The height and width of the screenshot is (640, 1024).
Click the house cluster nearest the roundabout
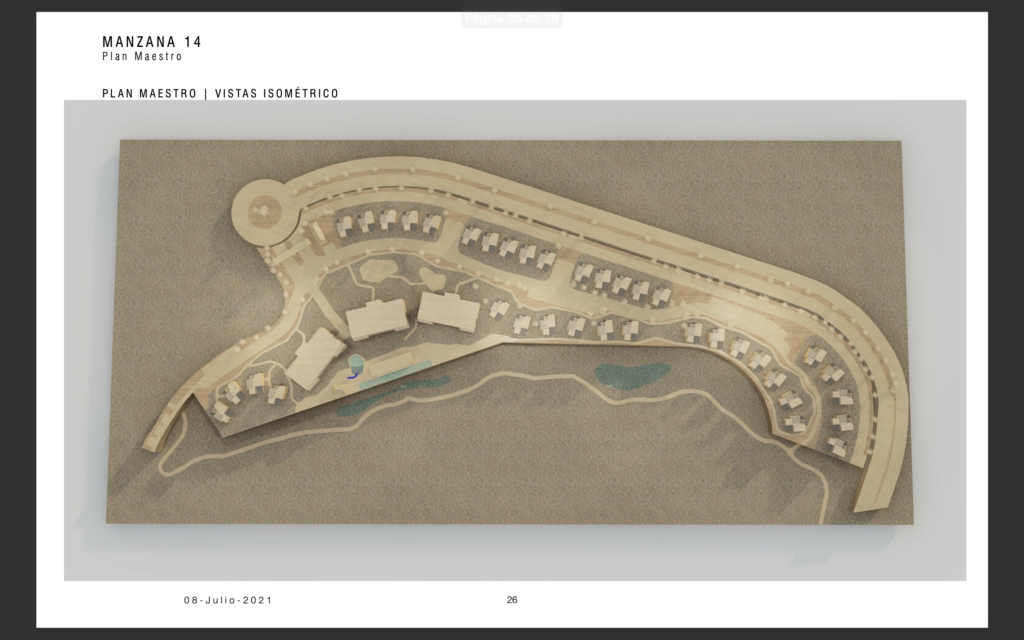point(385,221)
